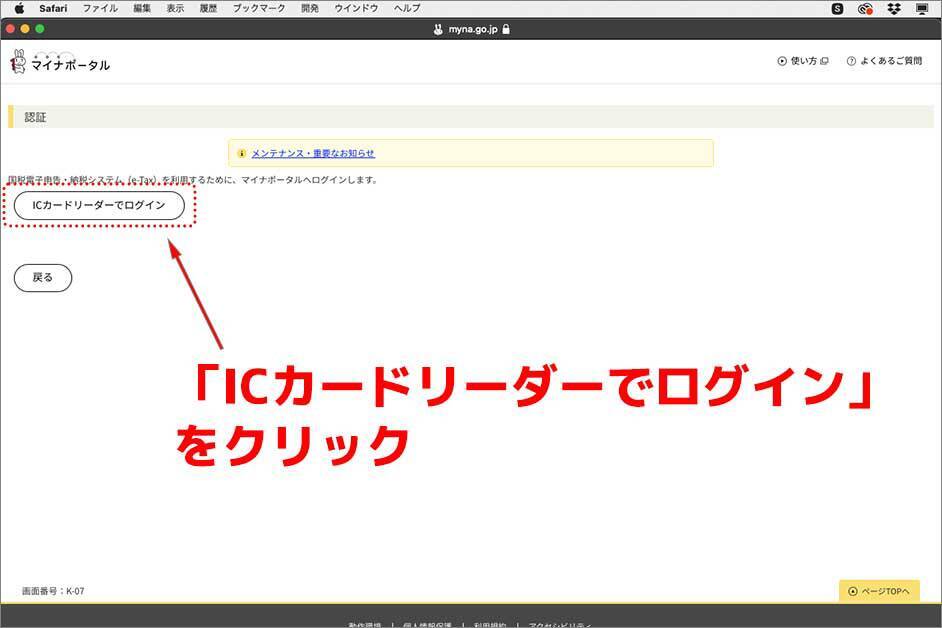Click the Apple menu icon
This screenshot has width=942, height=628.
(x=18, y=8)
